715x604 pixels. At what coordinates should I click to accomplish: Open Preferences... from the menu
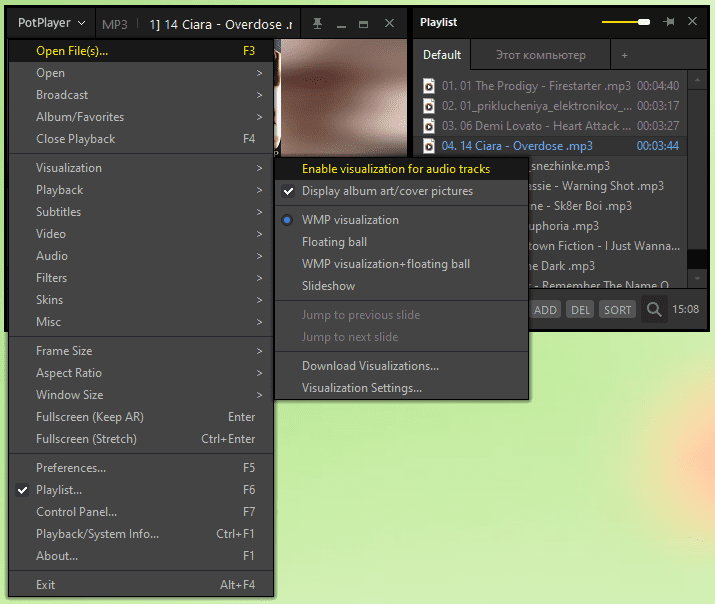(141, 468)
